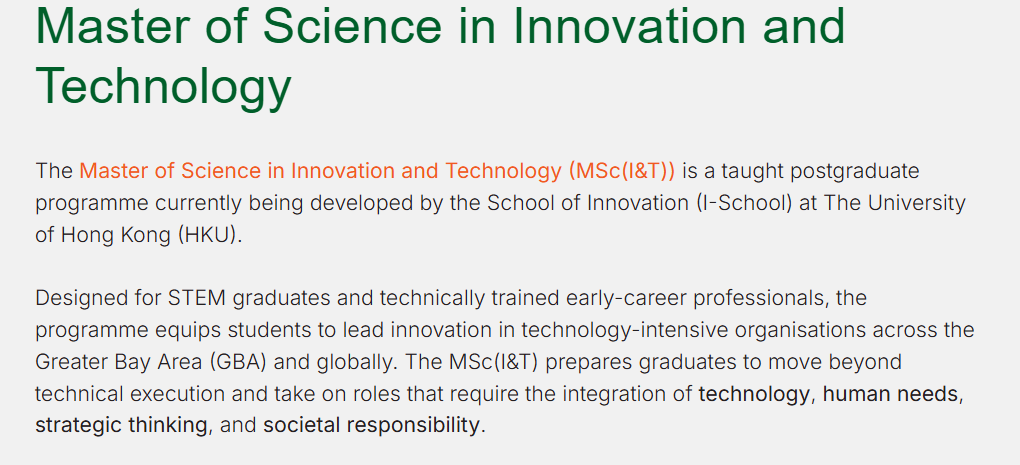Screen dimensions: 1020x465
Task: Click 'Greater Bay Area (GBA)' text
Action: (x=151, y=362)
